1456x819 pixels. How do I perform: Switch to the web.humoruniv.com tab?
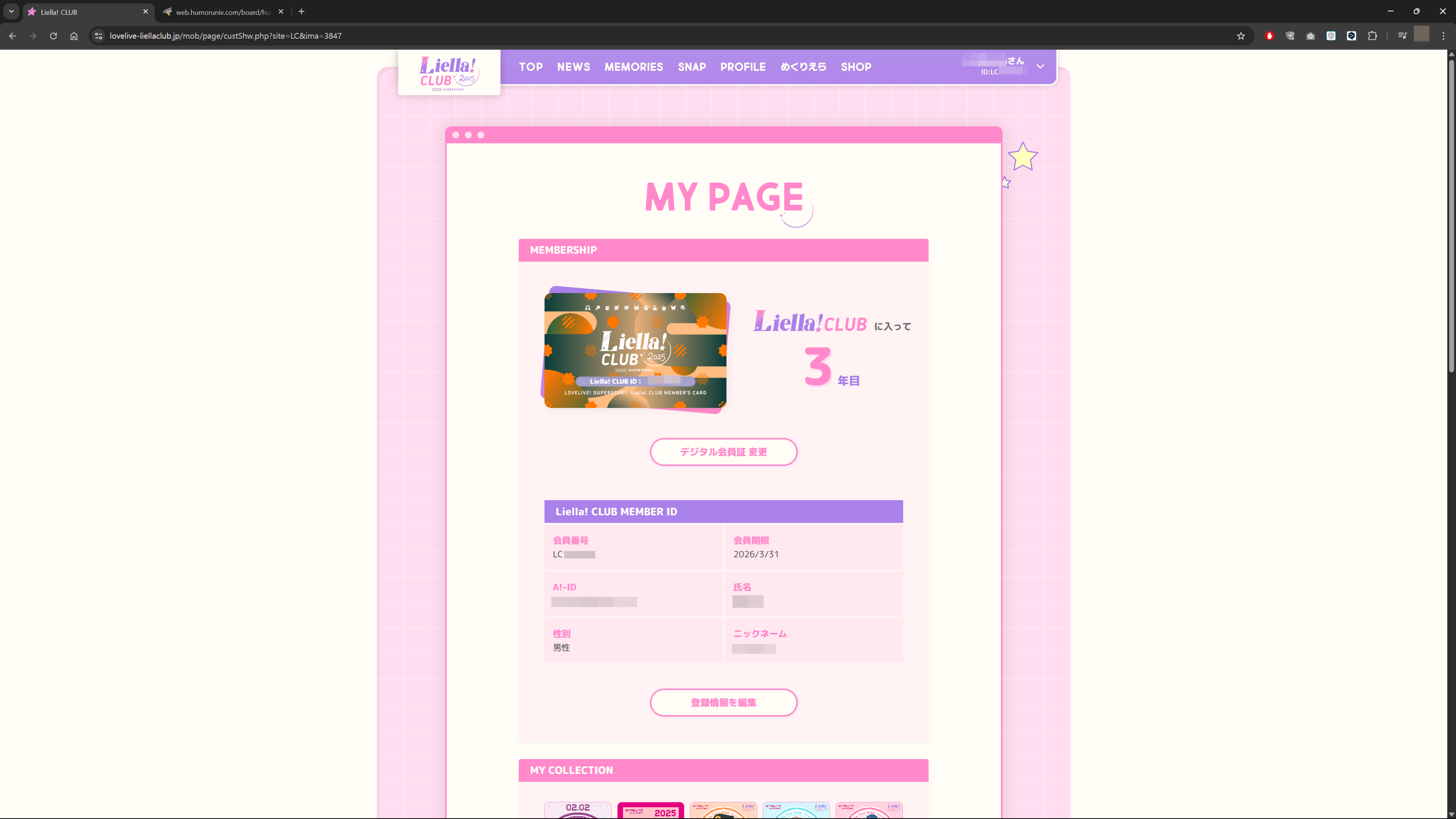pyautogui.click(x=223, y=12)
